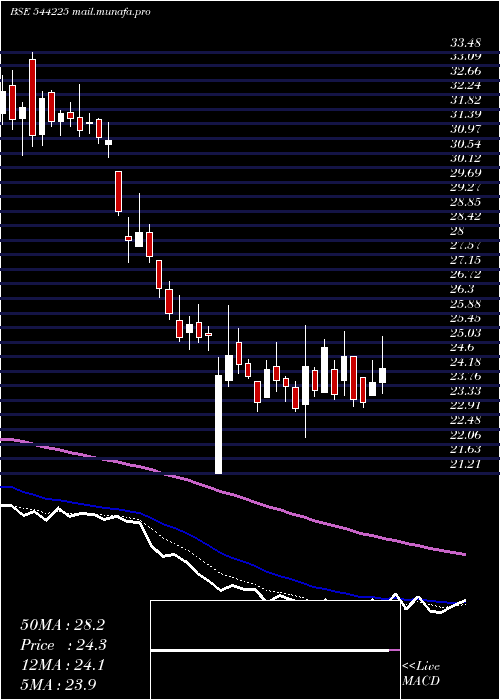The height and width of the screenshot is (700, 500).
Task: Click the 24.18 price axis label
Action: [466, 362]
